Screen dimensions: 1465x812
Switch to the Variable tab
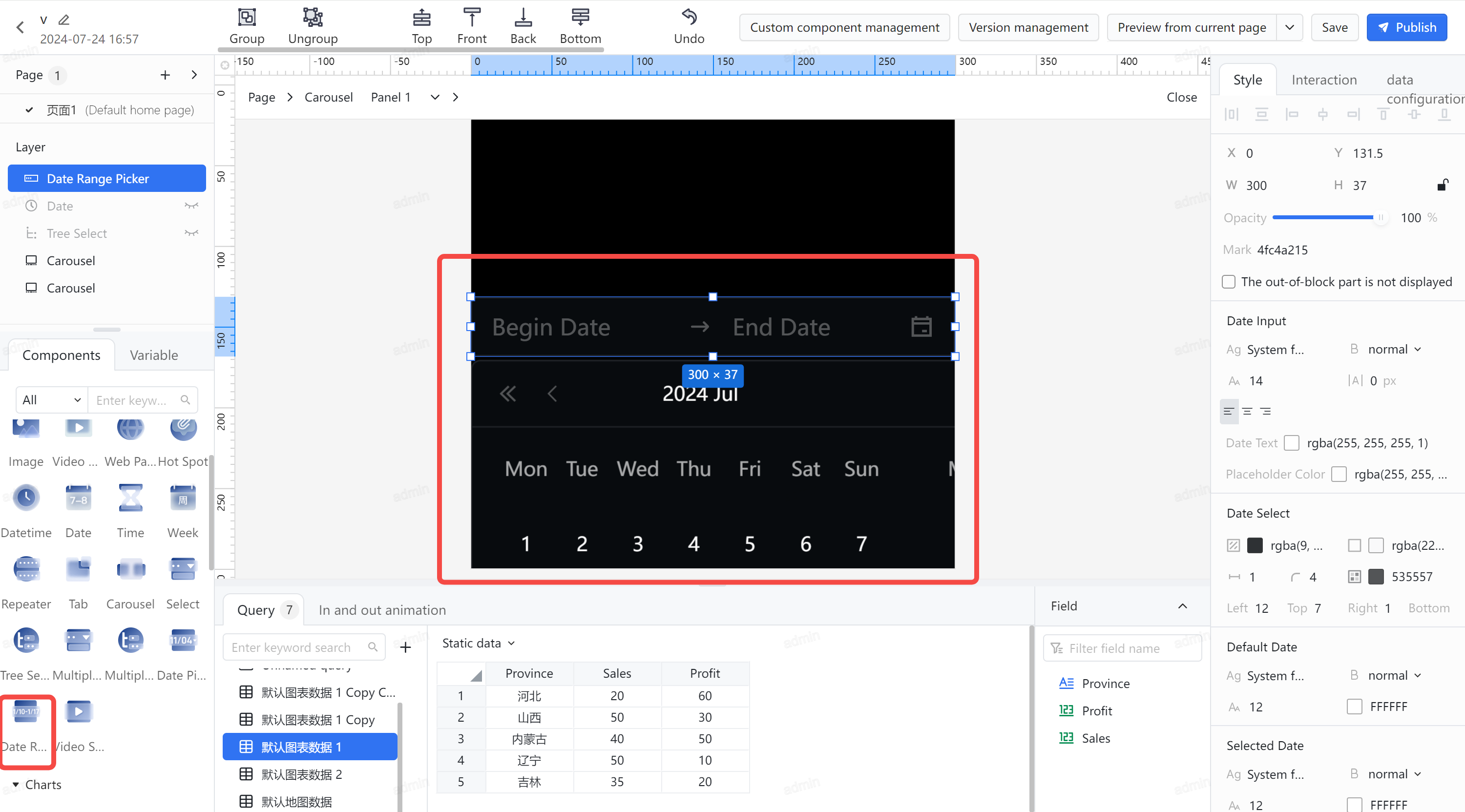point(153,355)
